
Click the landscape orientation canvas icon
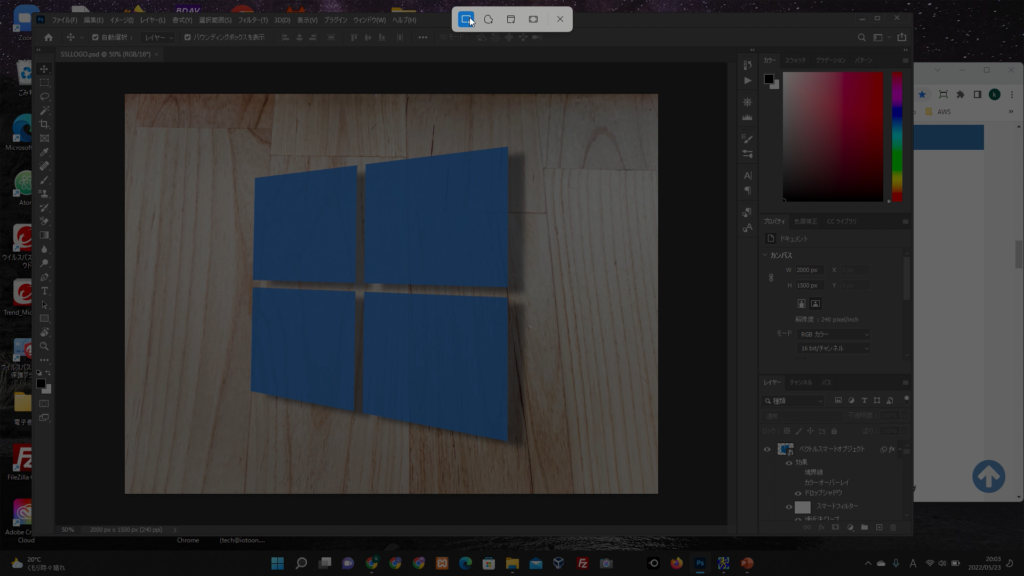coord(816,304)
